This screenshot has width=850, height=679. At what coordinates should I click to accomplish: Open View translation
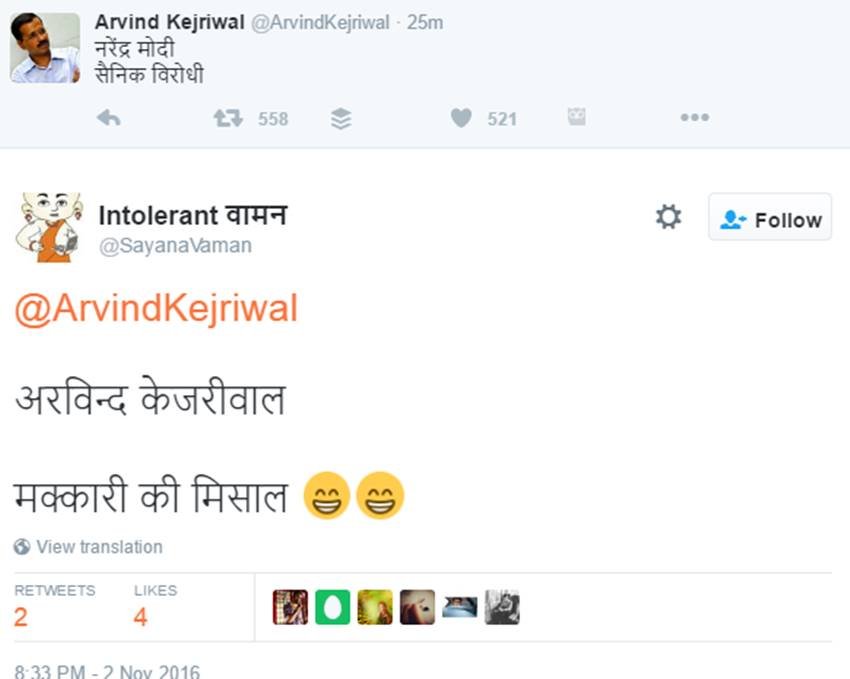[x=99, y=547]
